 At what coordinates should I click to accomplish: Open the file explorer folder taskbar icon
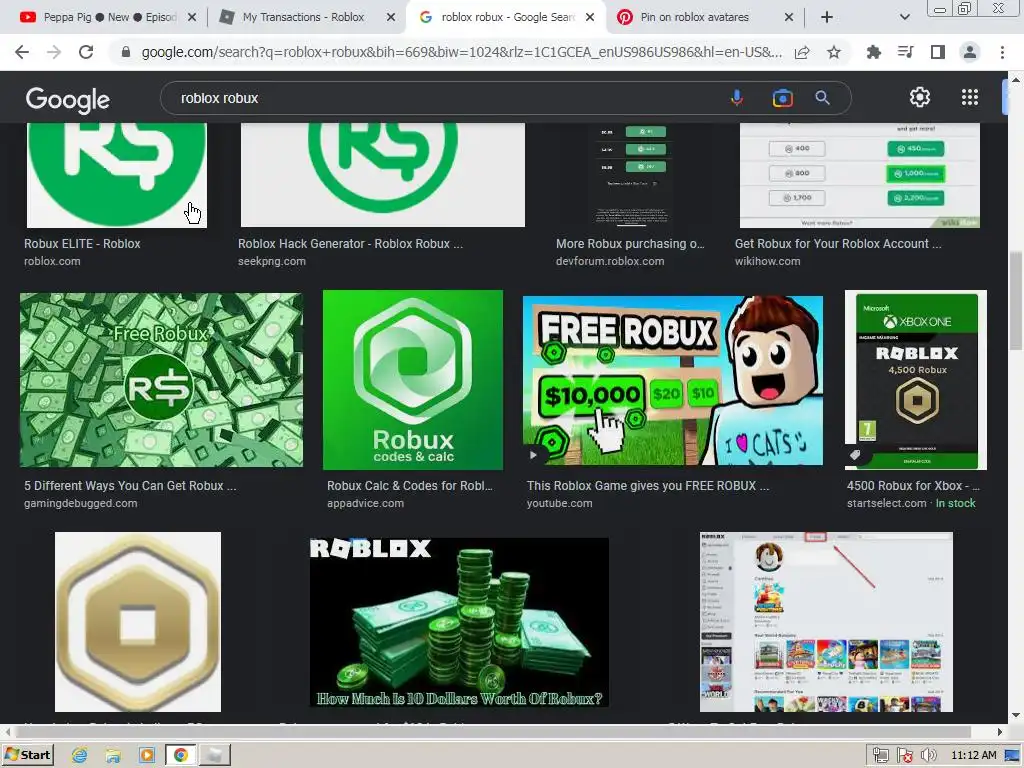(113, 756)
